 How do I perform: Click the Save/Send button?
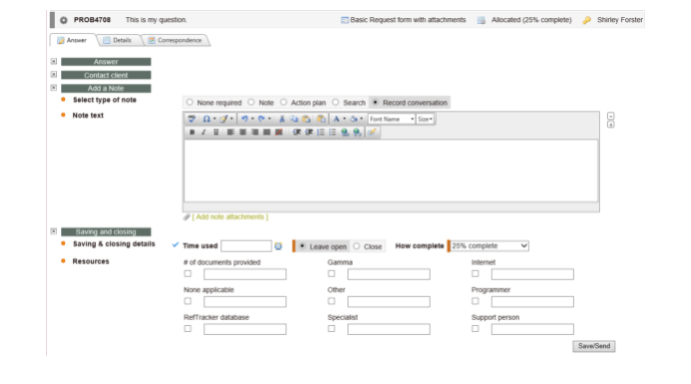tap(594, 346)
